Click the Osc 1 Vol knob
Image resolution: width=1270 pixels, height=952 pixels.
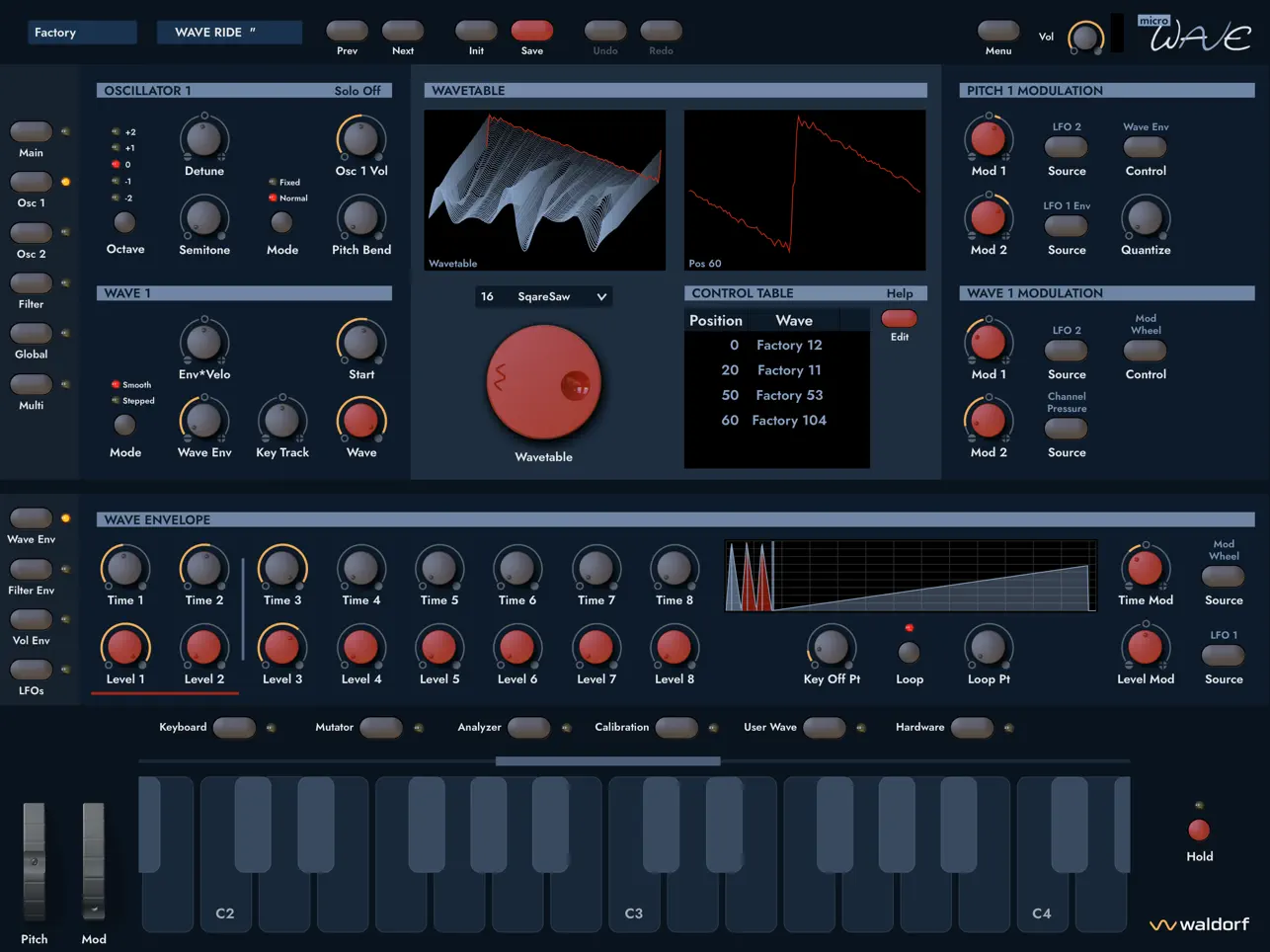click(360, 139)
